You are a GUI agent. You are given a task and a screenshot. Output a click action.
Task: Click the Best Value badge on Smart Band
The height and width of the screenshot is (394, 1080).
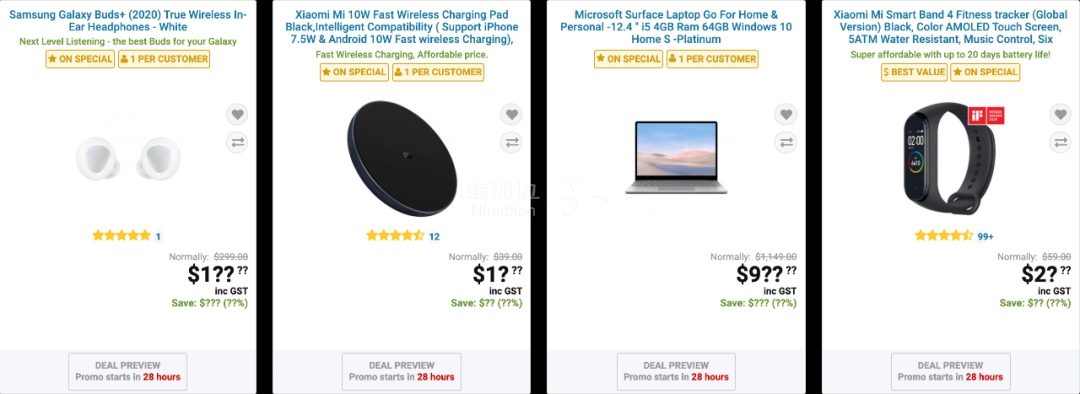pos(914,72)
